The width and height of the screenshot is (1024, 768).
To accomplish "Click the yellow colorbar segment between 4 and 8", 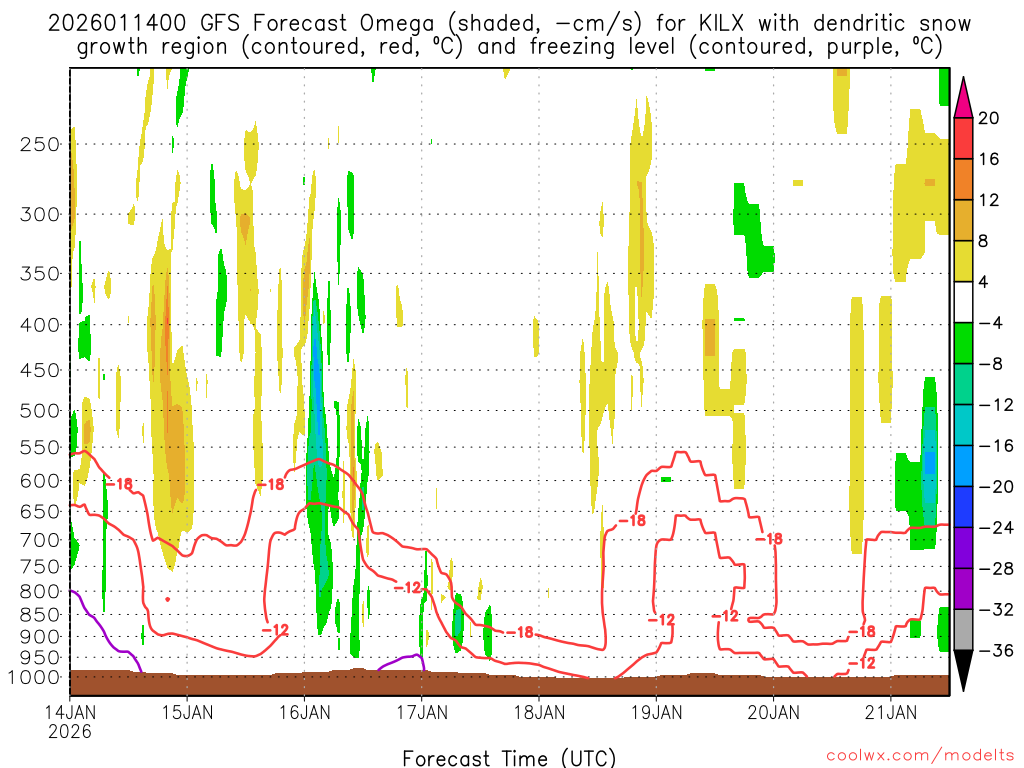I will 963,261.
